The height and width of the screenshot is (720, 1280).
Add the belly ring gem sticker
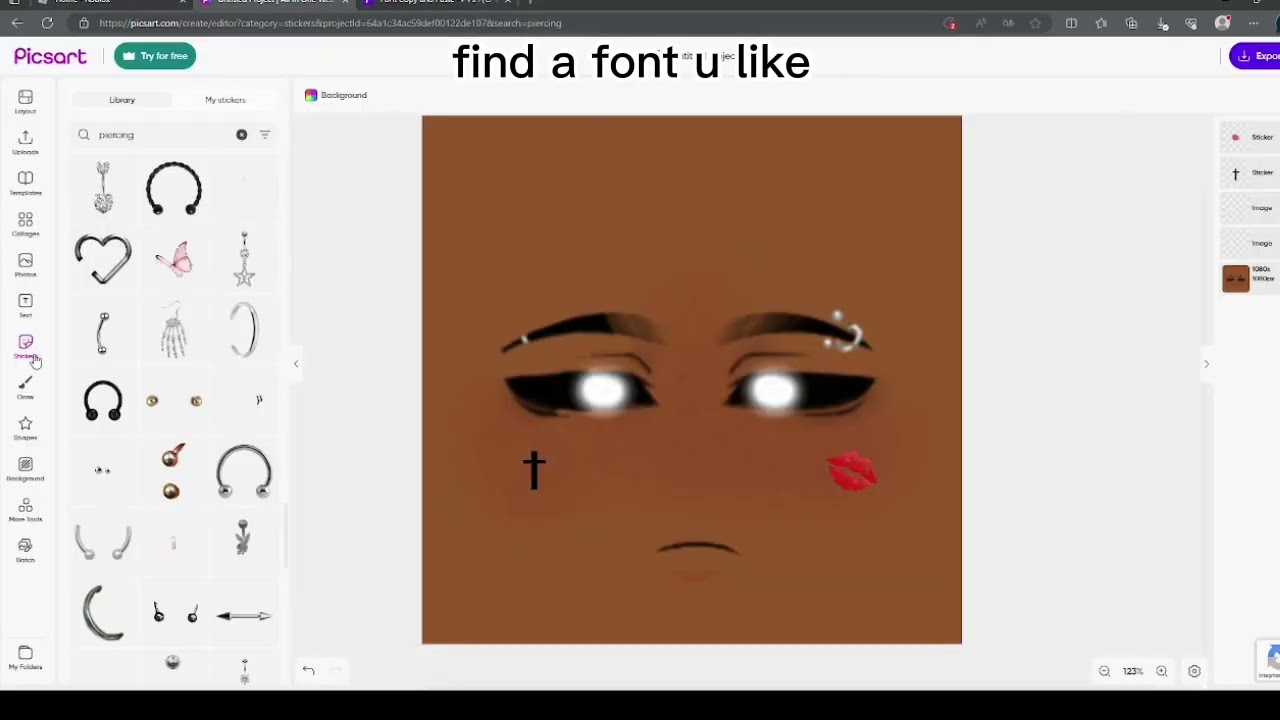103,188
